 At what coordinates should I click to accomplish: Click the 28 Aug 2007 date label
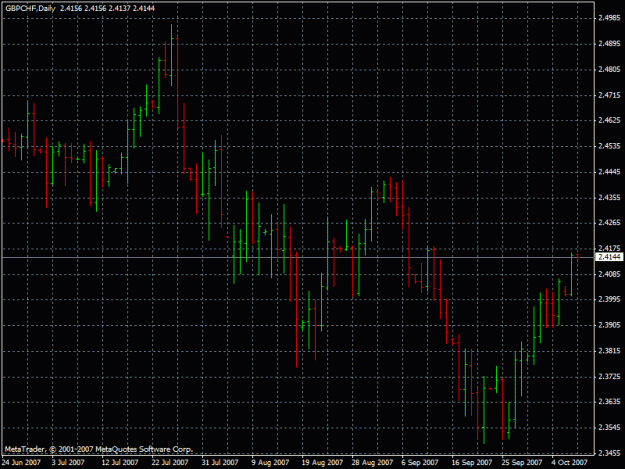372,462
